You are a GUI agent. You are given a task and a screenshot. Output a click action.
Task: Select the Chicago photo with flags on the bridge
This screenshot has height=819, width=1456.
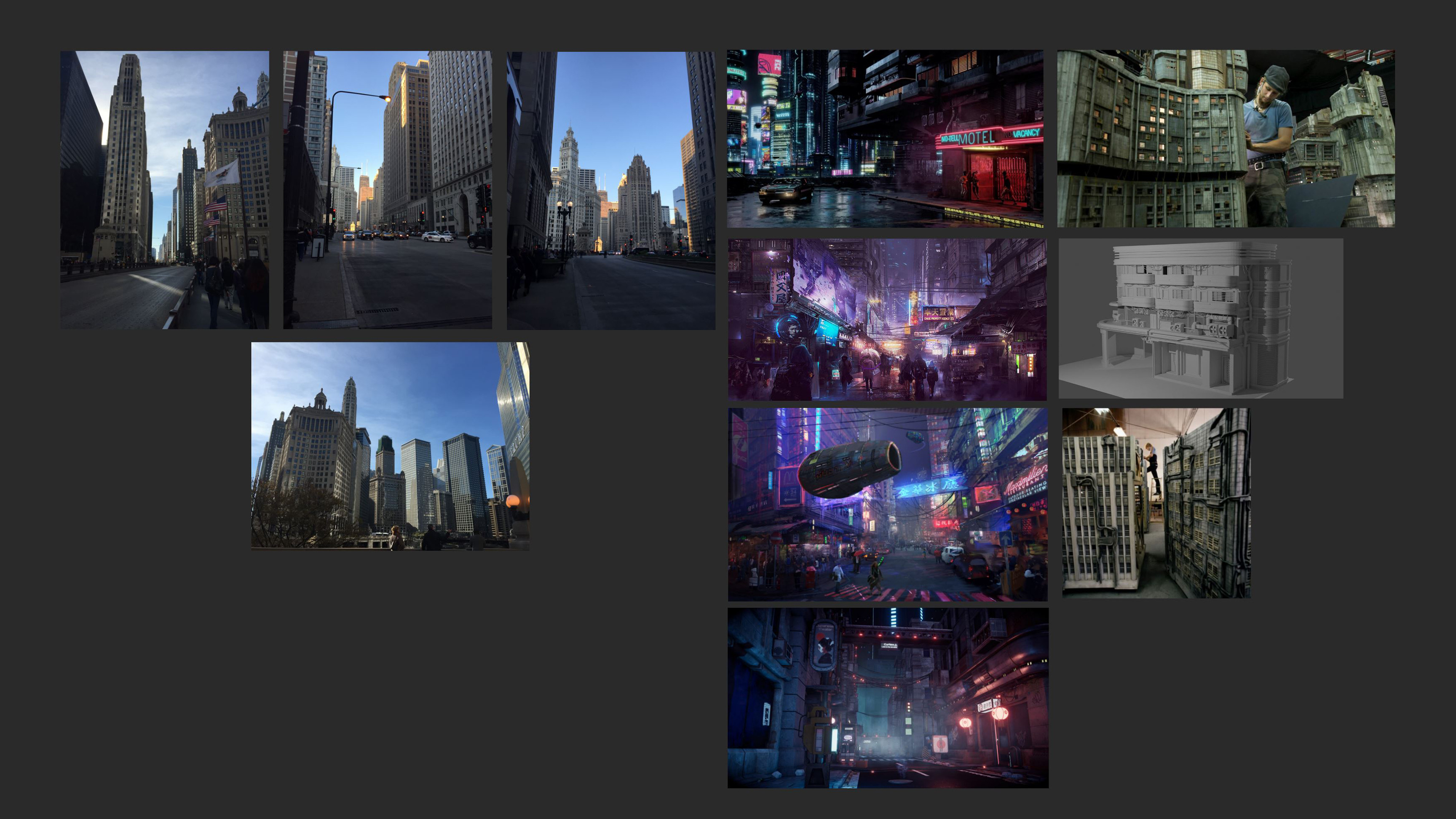point(164,190)
